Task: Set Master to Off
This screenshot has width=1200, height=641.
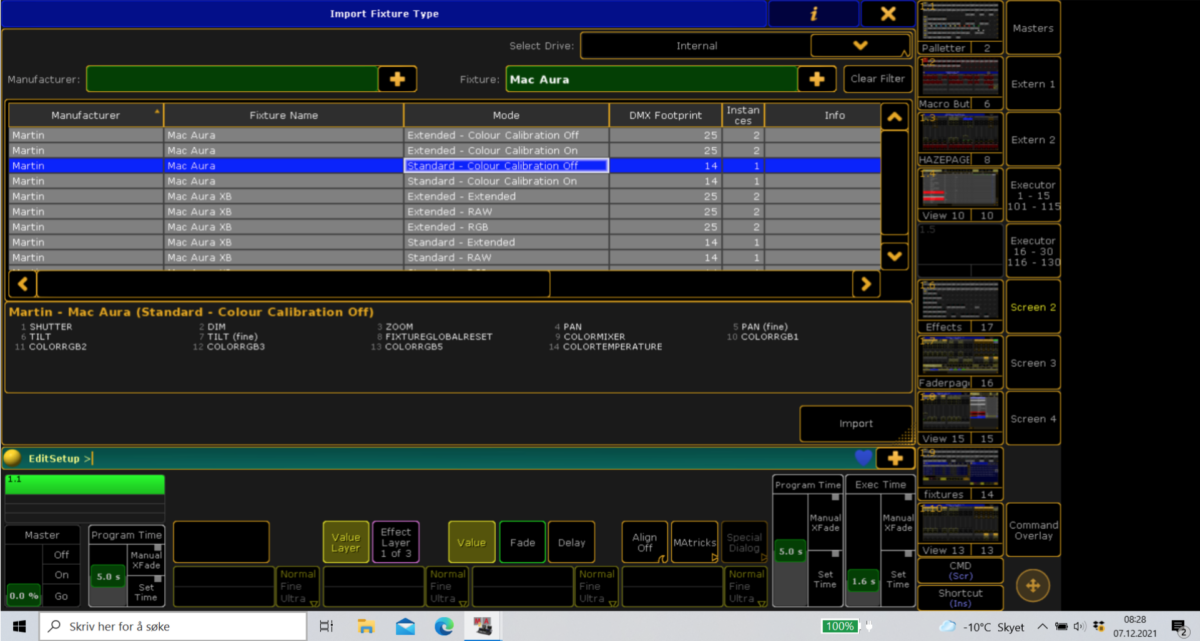Action: point(62,554)
